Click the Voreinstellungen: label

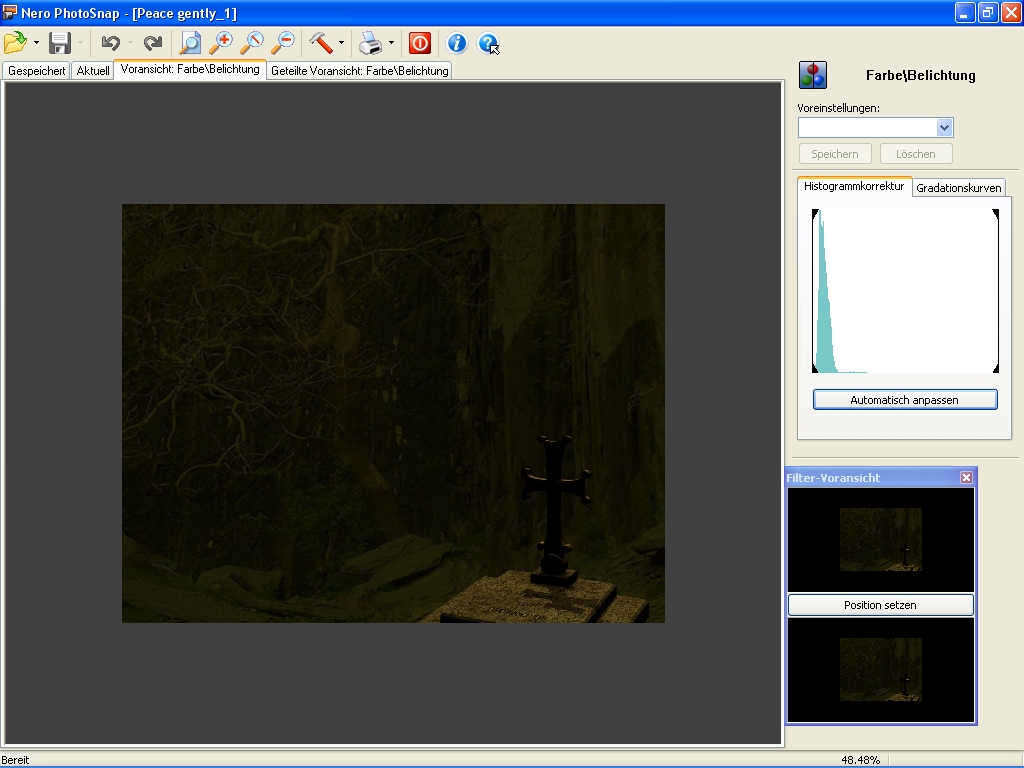pos(839,108)
